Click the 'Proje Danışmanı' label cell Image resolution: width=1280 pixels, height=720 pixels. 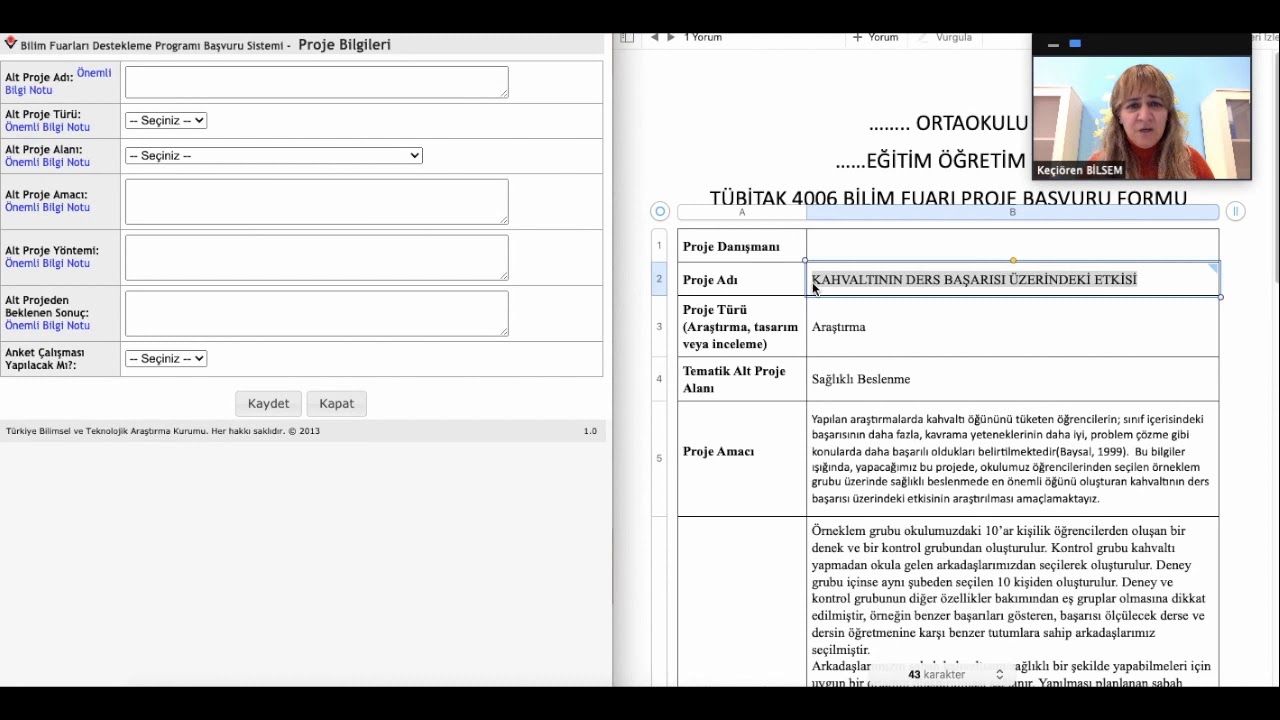click(742, 246)
